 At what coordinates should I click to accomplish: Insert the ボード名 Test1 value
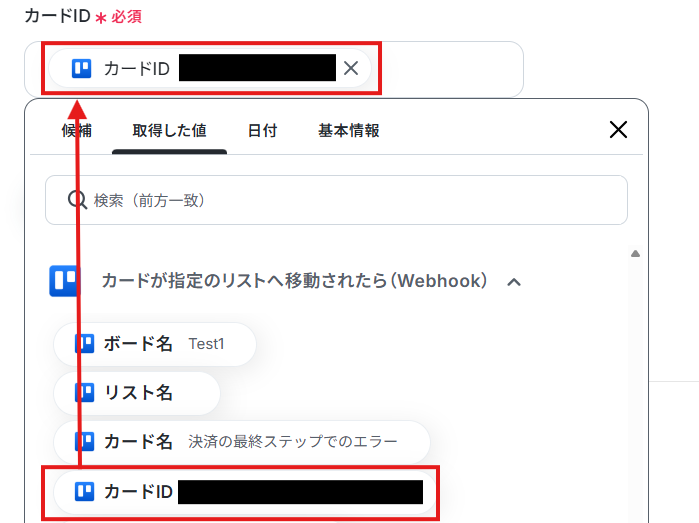coord(155,344)
